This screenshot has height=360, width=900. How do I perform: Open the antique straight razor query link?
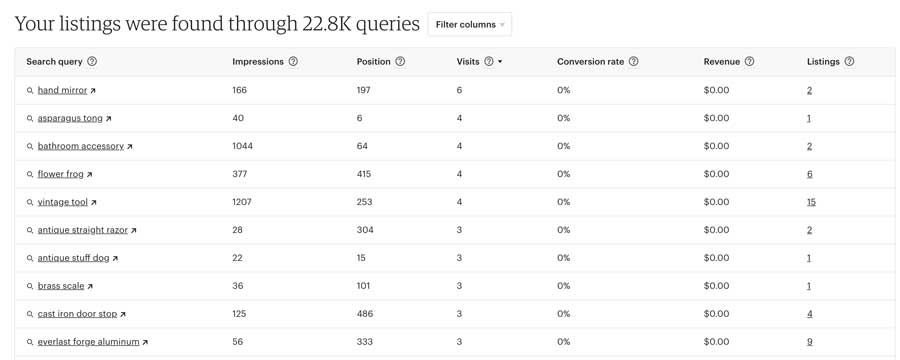coord(83,230)
